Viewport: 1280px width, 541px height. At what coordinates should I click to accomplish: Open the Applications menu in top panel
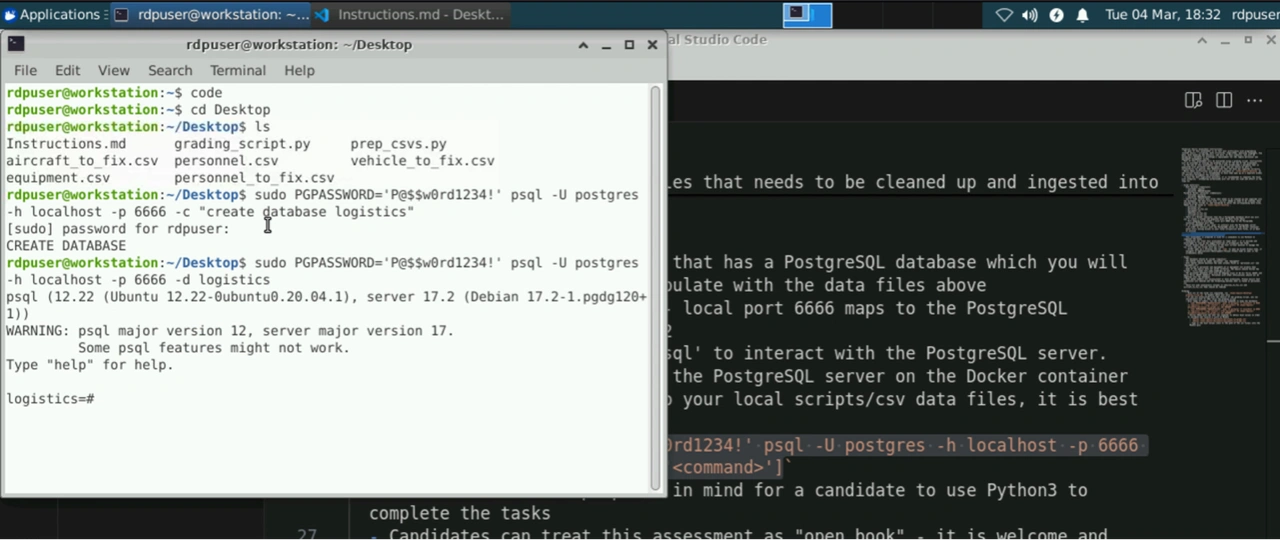(x=52, y=14)
